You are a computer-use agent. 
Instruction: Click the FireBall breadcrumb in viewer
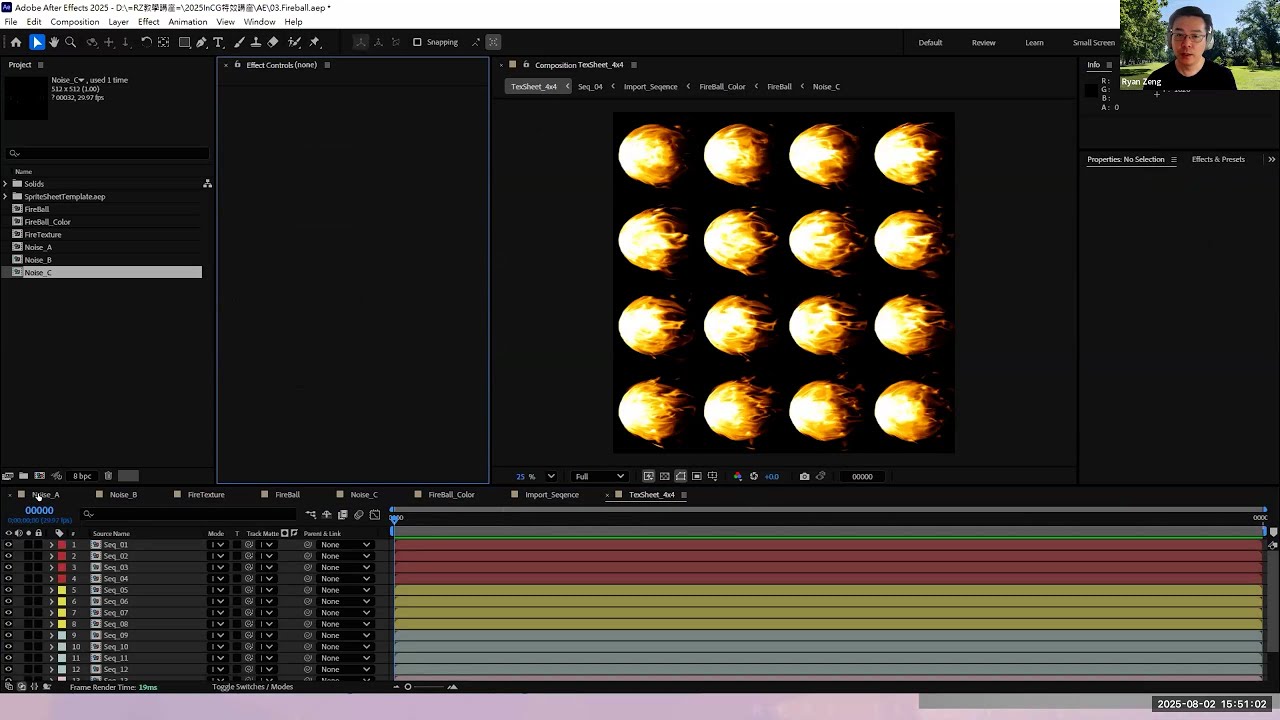(x=779, y=86)
